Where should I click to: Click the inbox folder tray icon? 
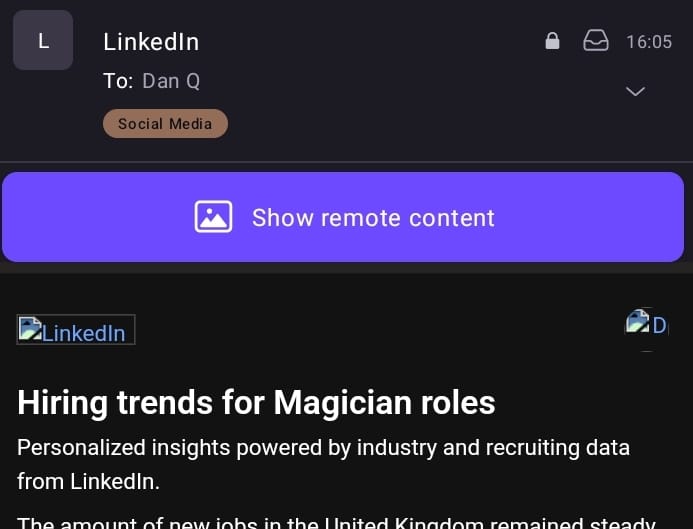[596, 41]
